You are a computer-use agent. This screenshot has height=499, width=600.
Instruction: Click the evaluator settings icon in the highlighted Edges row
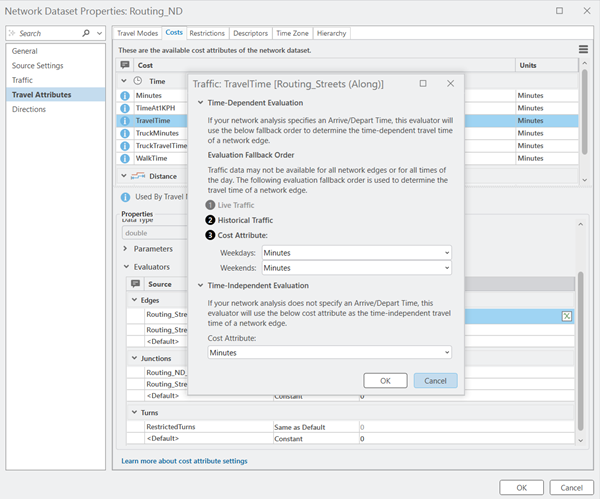click(x=567, y=315)
